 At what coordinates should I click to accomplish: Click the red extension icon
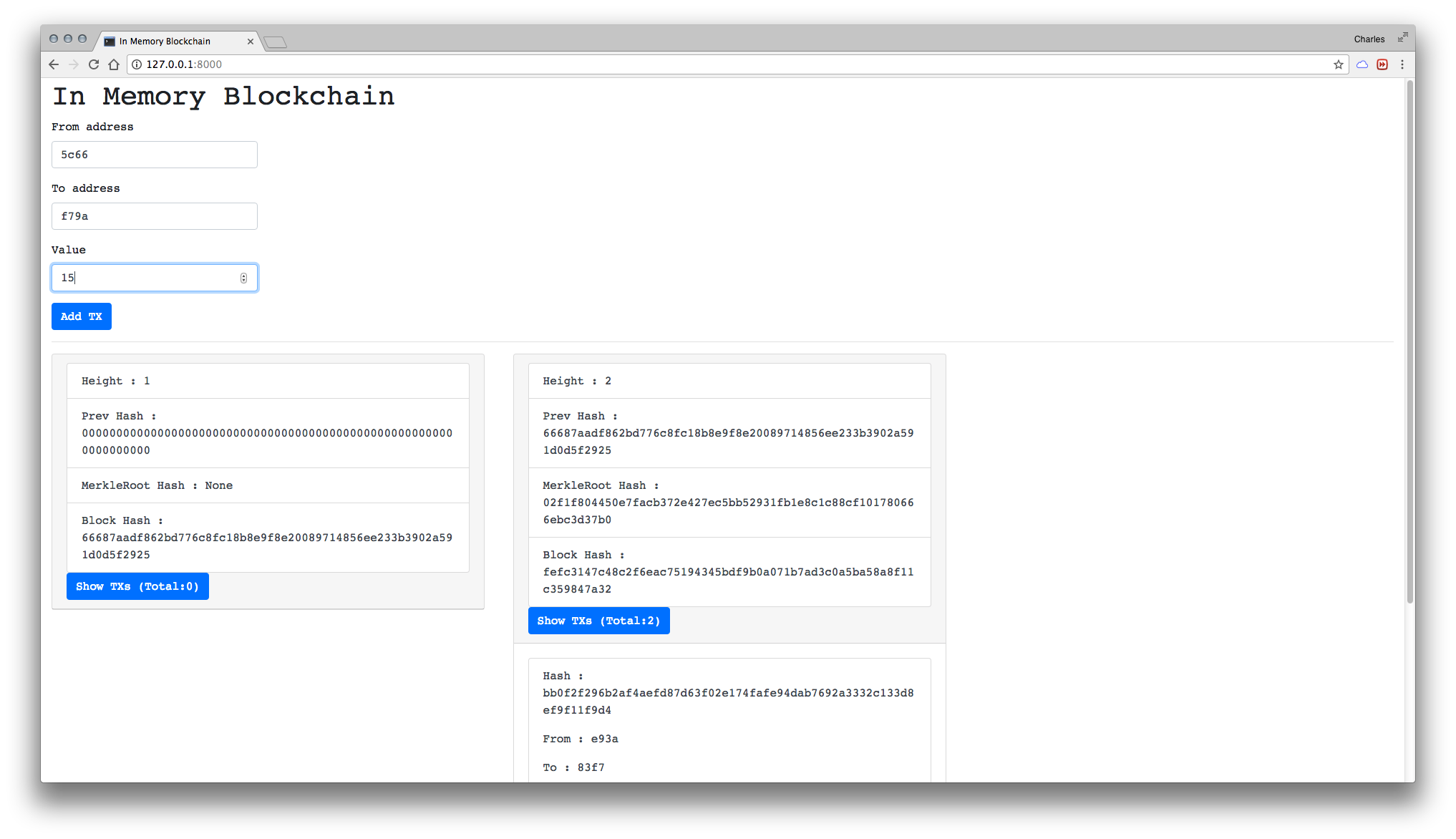click(x=1382, y=64)
